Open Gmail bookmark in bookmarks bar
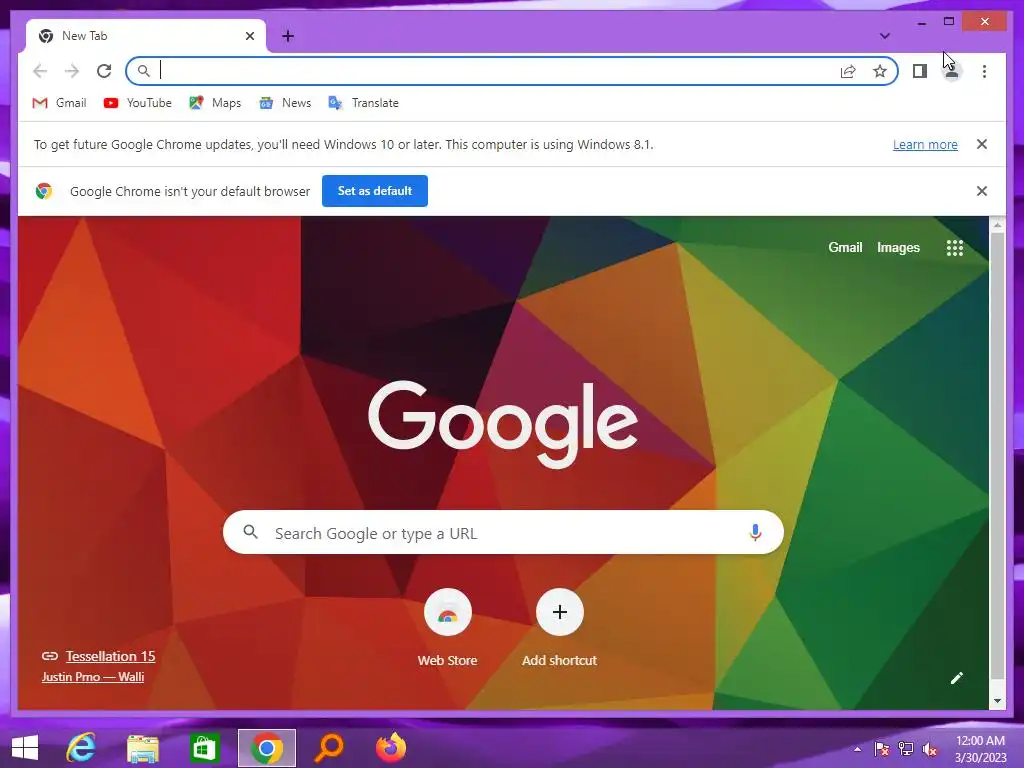 coord(59,103)
